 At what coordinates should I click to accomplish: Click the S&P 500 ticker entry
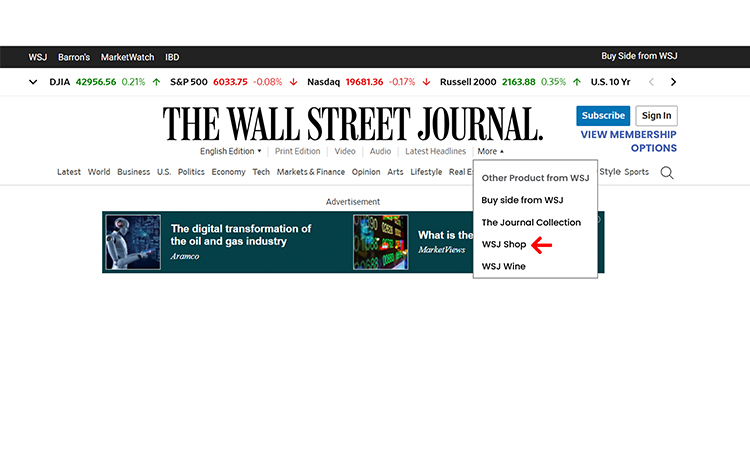(234, 82)
